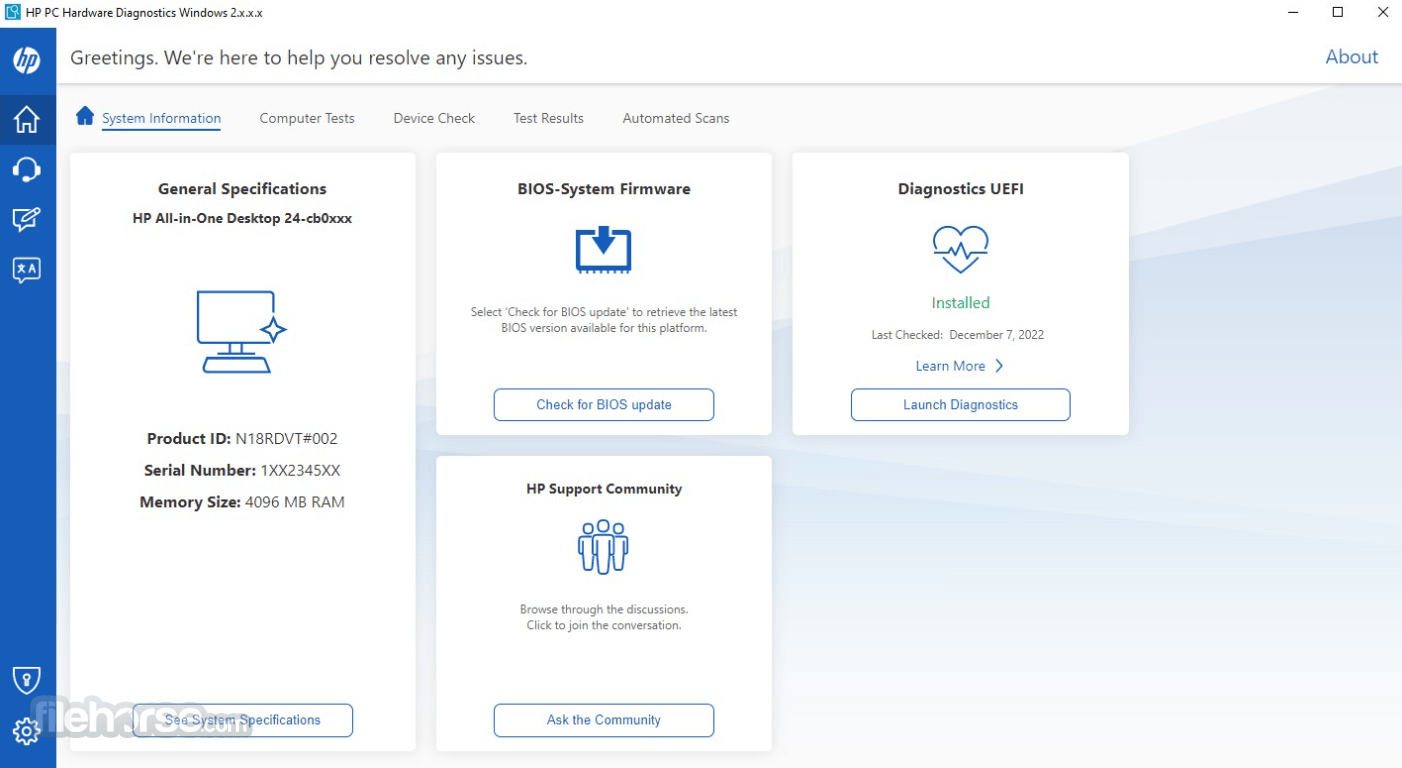Click the HP logo in the sidebar

click(x=27, y=60)
